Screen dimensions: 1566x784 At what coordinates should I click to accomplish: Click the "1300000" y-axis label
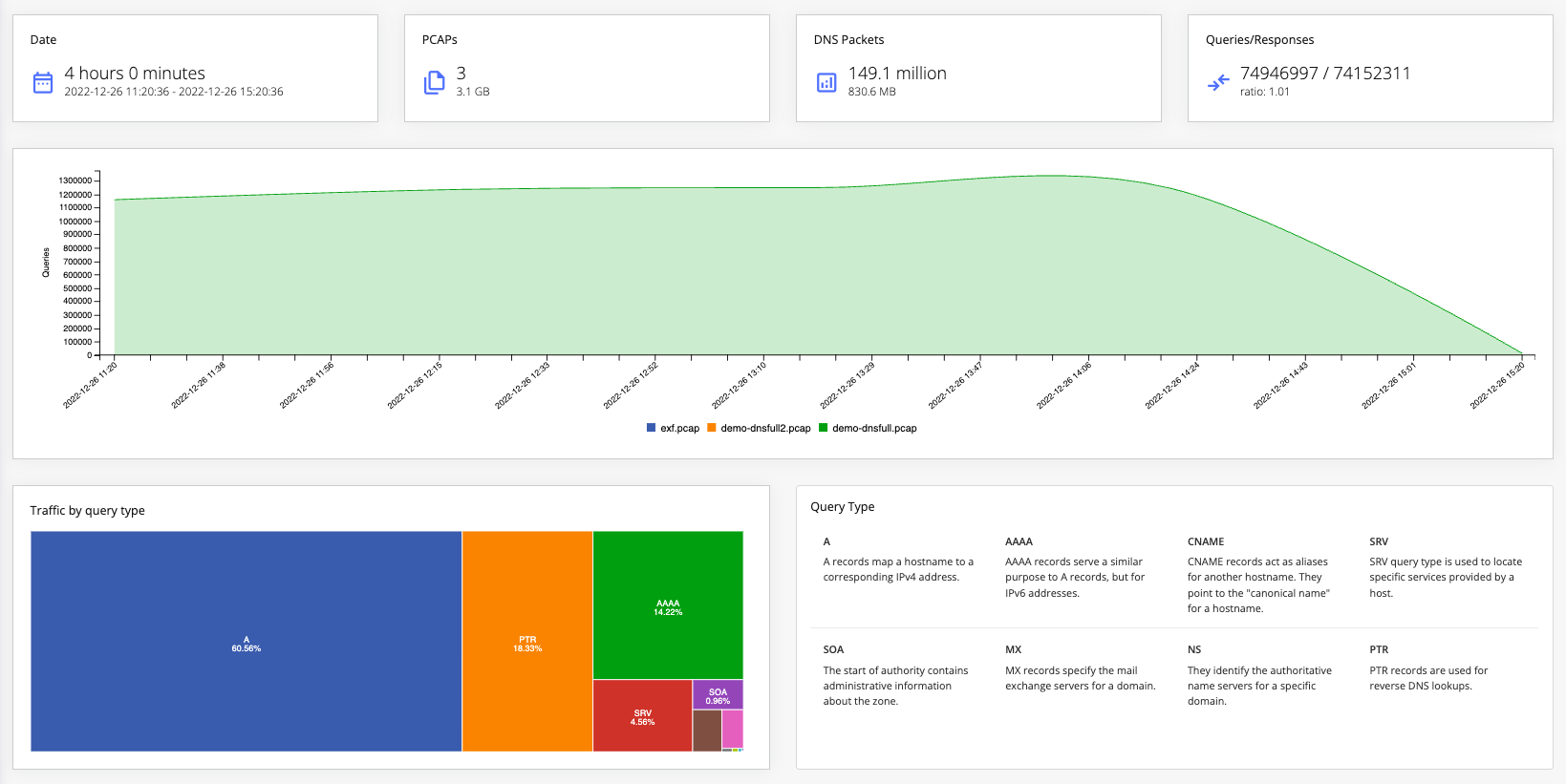[75, 180]
